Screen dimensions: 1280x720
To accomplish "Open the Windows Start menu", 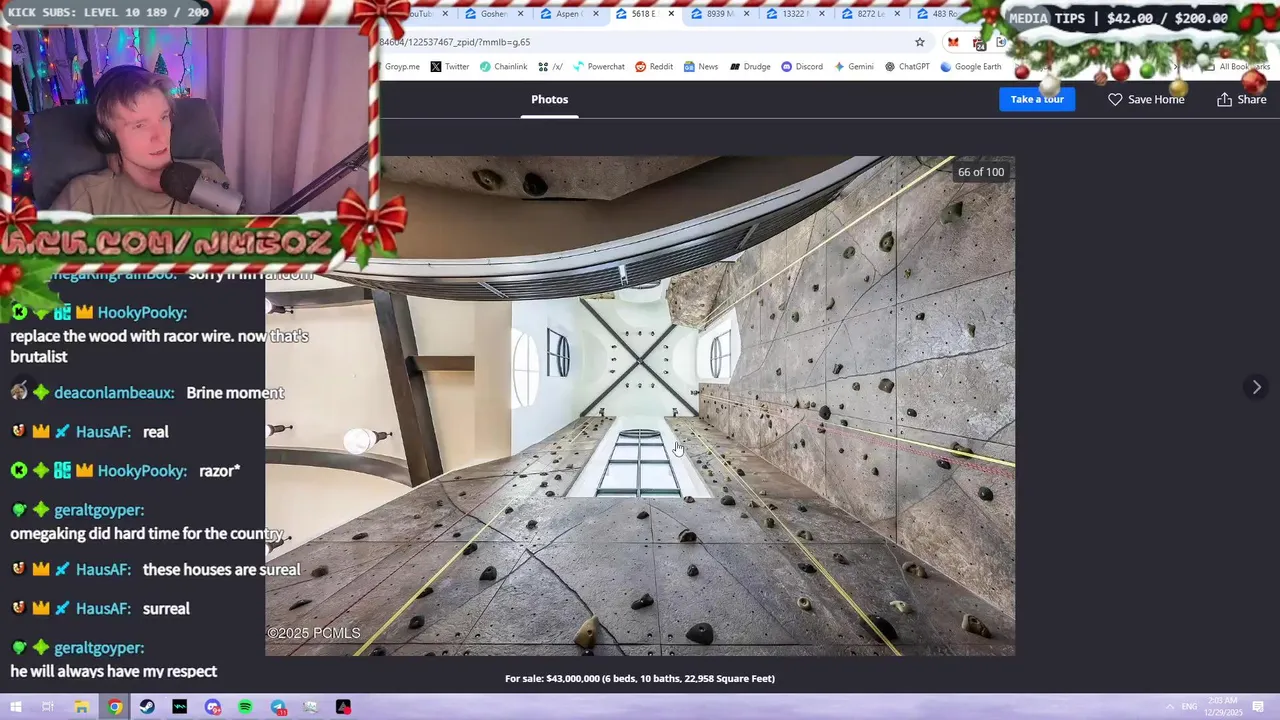I will coord(15,707).
